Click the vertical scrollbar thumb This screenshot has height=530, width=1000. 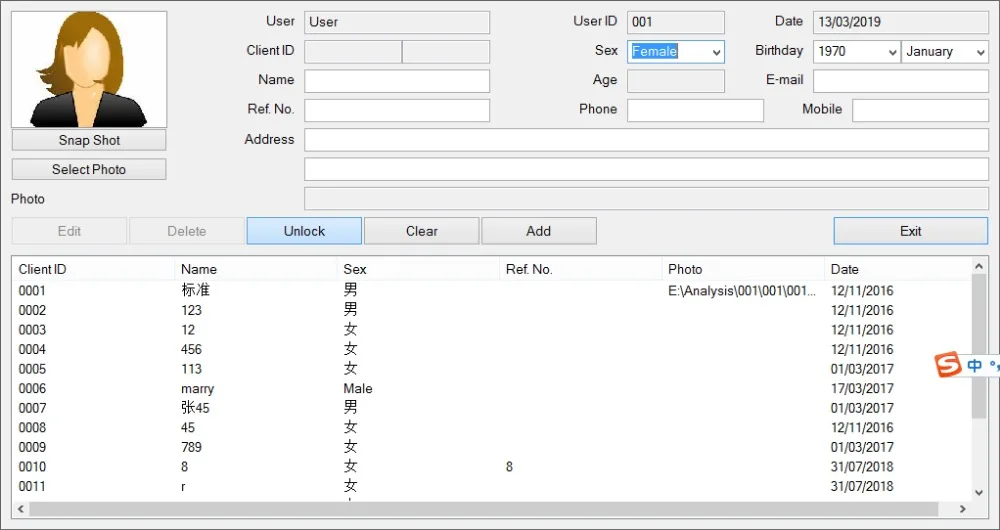pos(980,346)
